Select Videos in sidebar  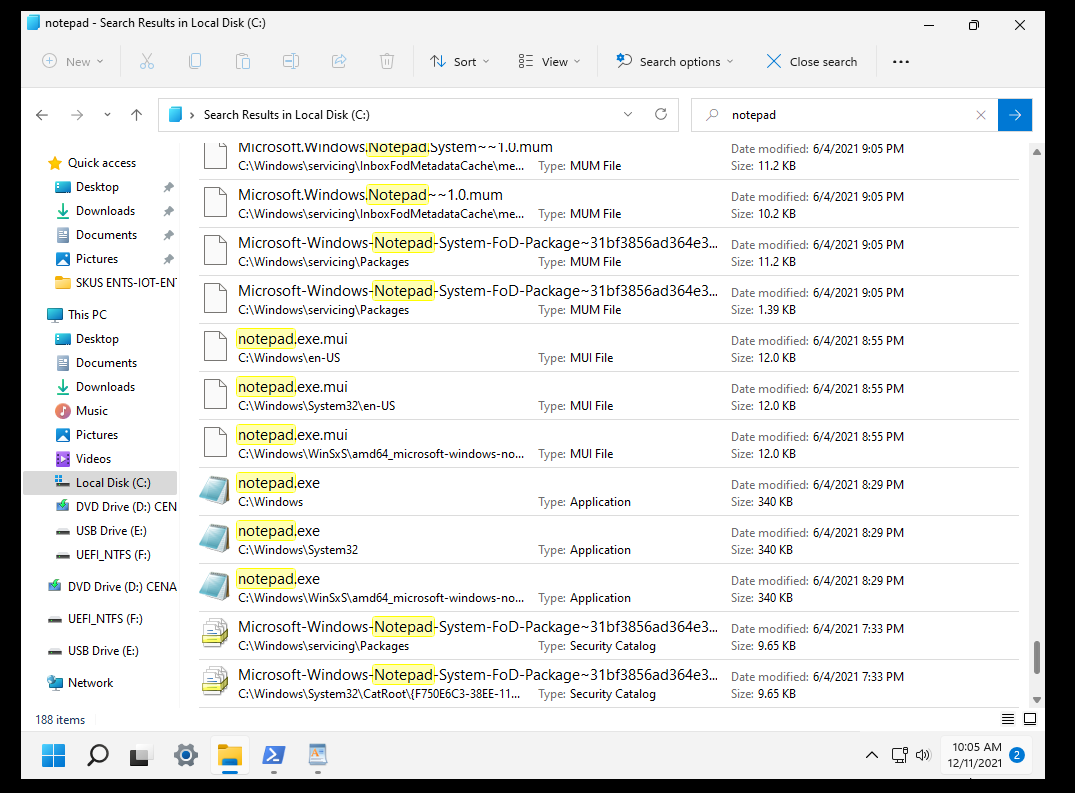click(x=93, y=459)
